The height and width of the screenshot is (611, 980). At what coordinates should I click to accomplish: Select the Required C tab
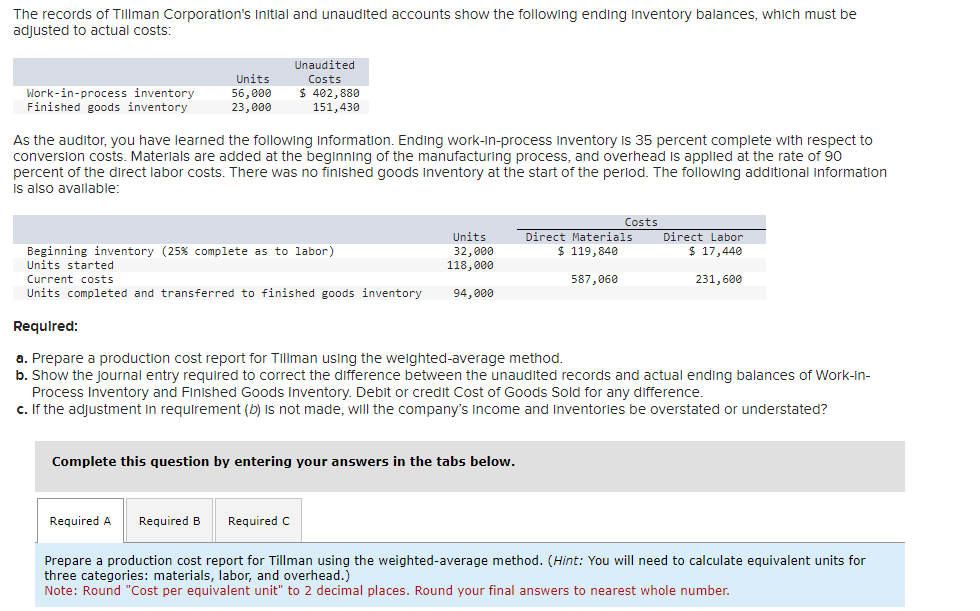(258, 520)
